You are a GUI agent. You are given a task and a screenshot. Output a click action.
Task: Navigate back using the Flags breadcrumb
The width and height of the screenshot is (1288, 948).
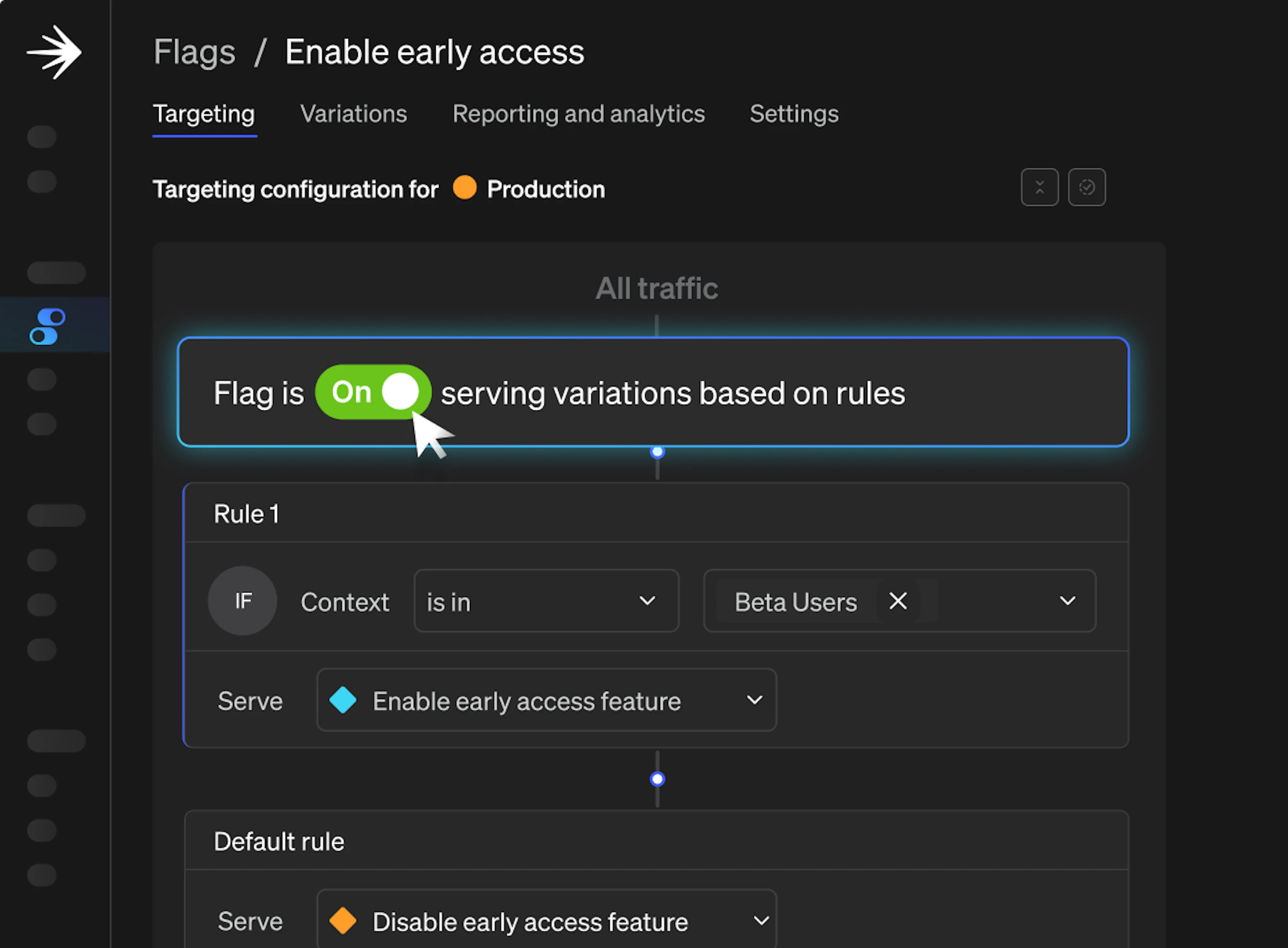pyautogui.click(x=194, y=51)
